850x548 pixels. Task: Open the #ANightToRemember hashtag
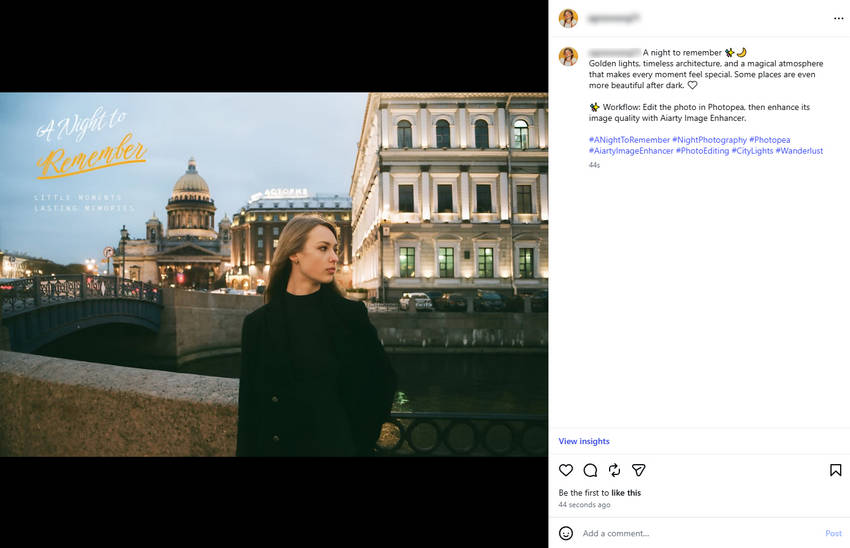629,140
